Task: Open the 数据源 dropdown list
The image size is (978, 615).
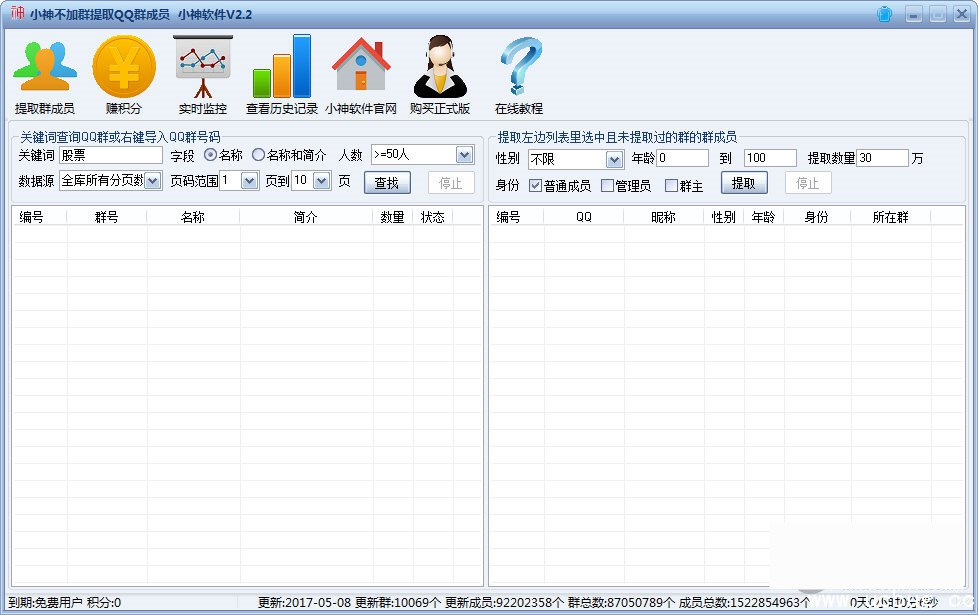Action: tap(153, 181)
